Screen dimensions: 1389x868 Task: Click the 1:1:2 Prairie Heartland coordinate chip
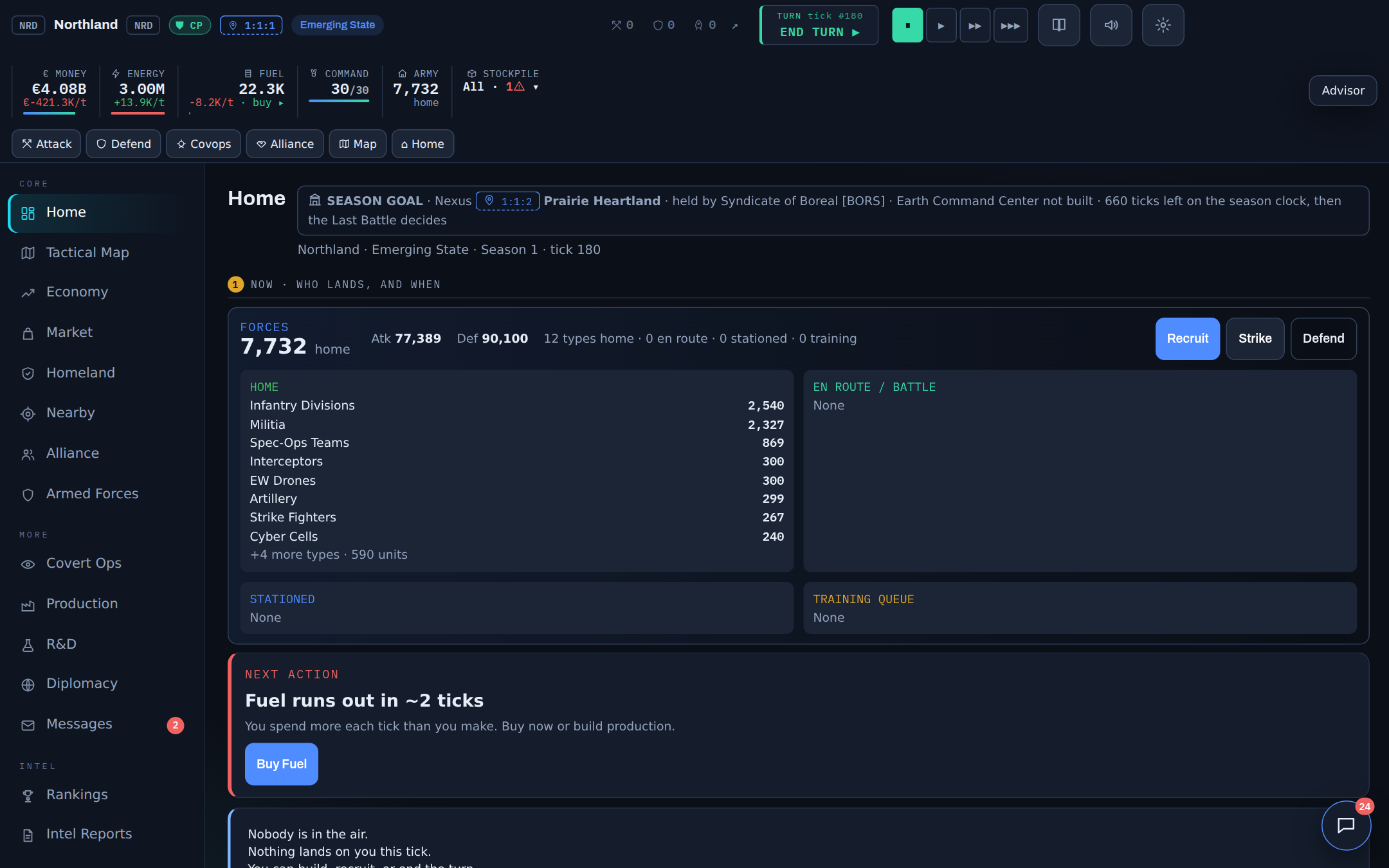[507, 201]
